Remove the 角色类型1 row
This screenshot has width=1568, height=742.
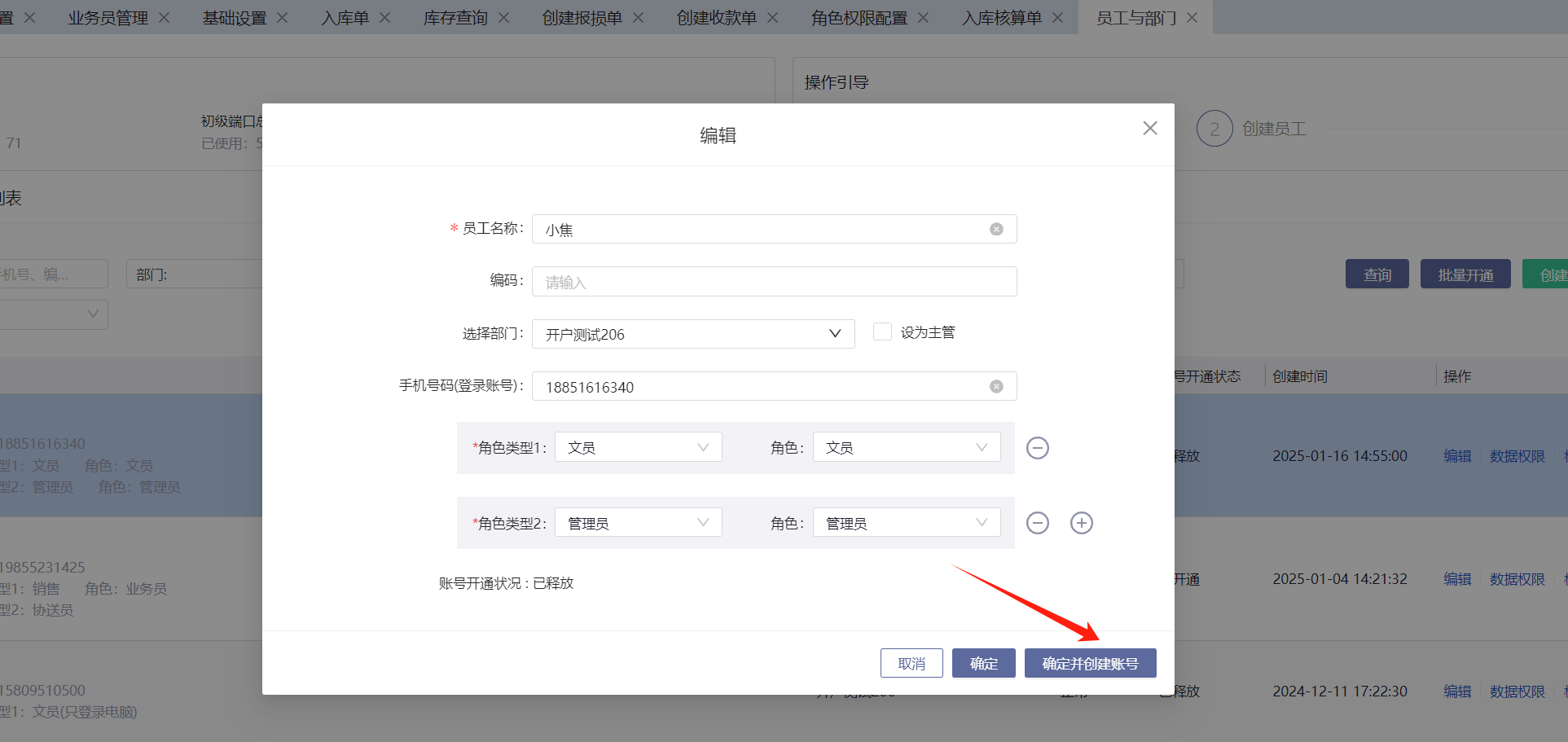1037,448
